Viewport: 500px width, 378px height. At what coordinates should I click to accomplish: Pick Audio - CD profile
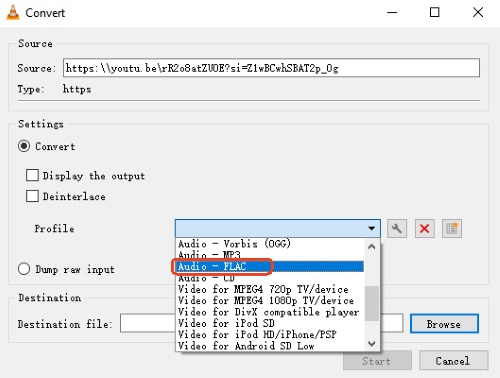click(x=270, y=278)
